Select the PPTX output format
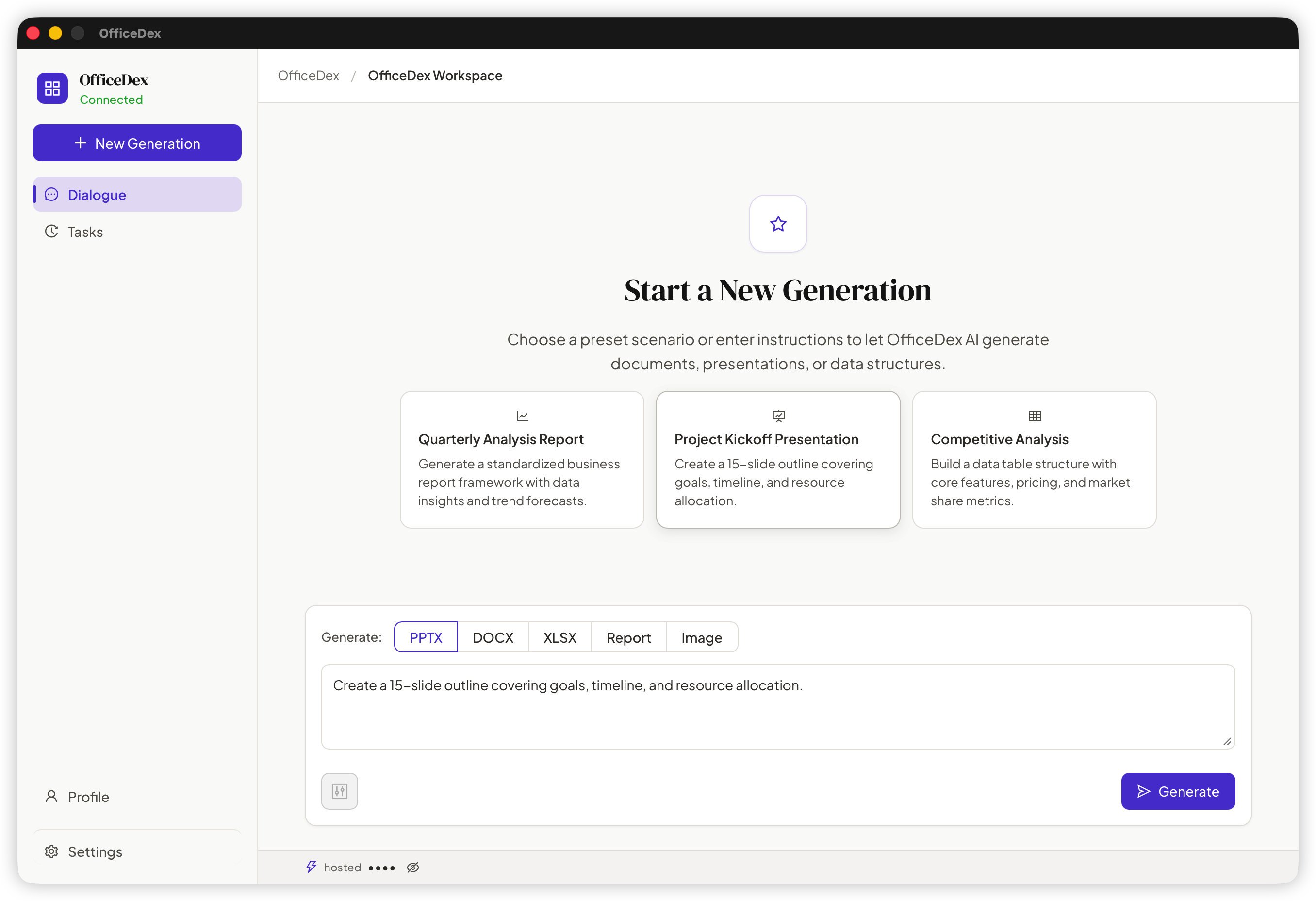1316x901 pixels. coord(426,637)
